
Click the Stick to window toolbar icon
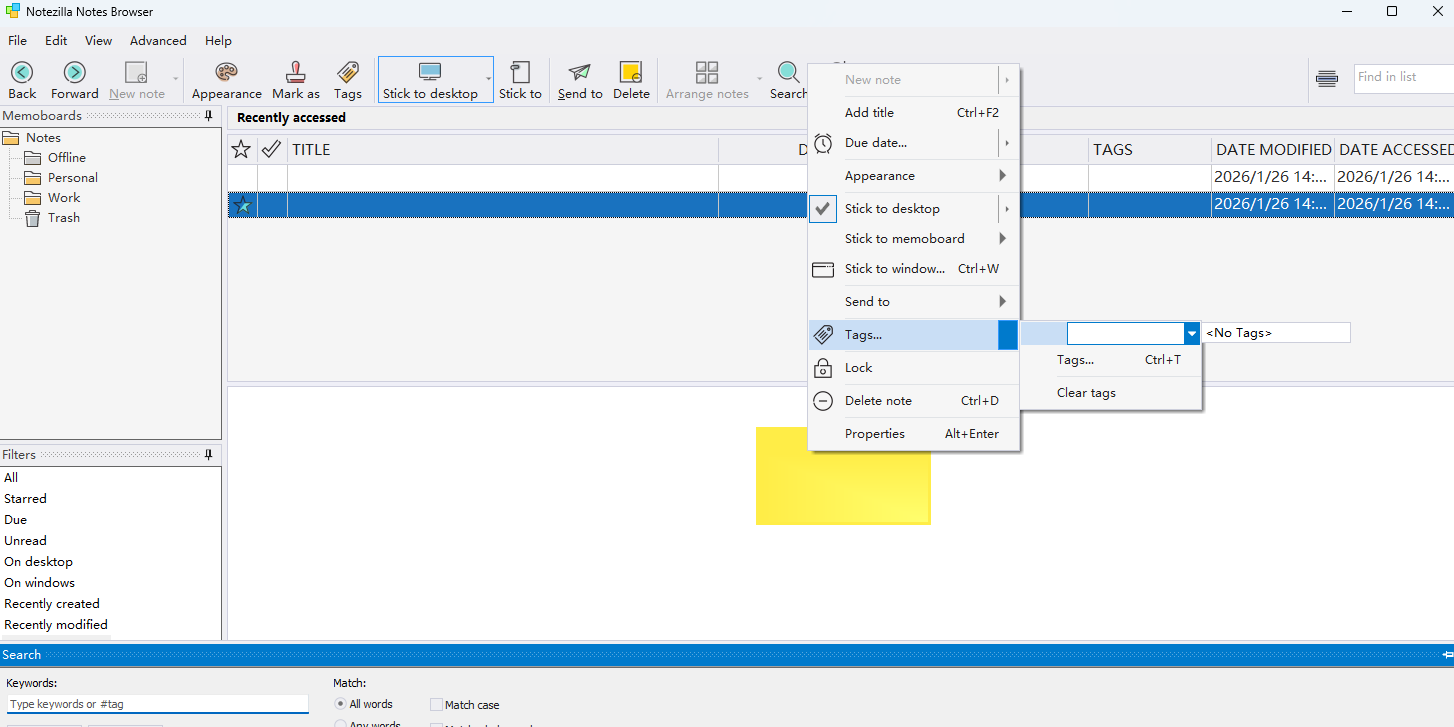[520, 73]
